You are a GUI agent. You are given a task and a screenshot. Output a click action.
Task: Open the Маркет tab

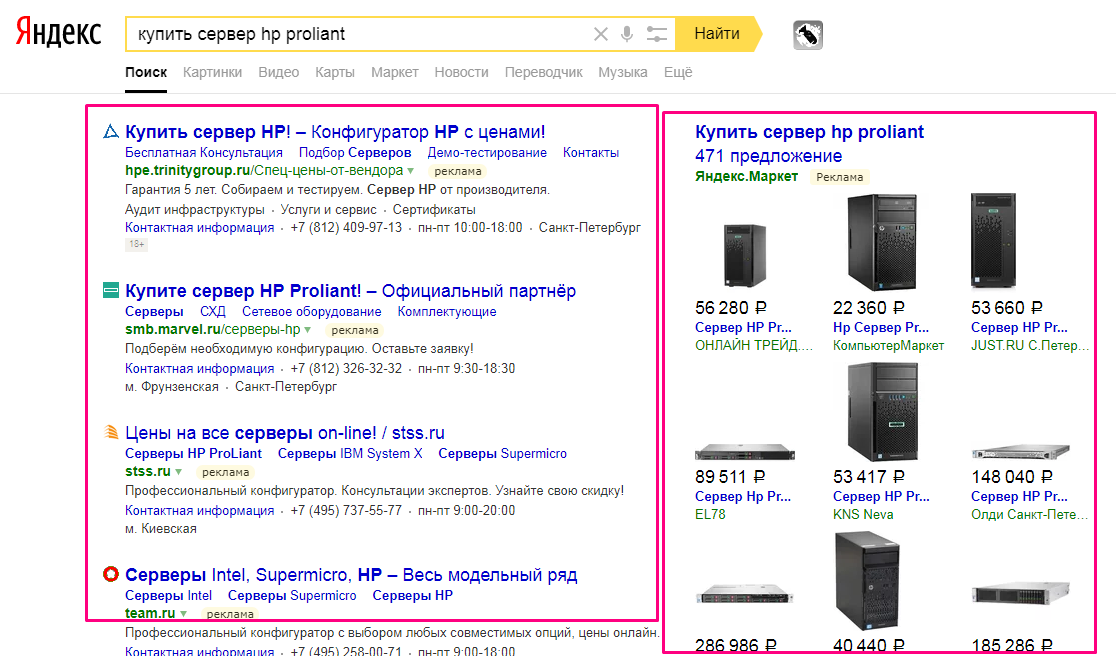(394, 72)
